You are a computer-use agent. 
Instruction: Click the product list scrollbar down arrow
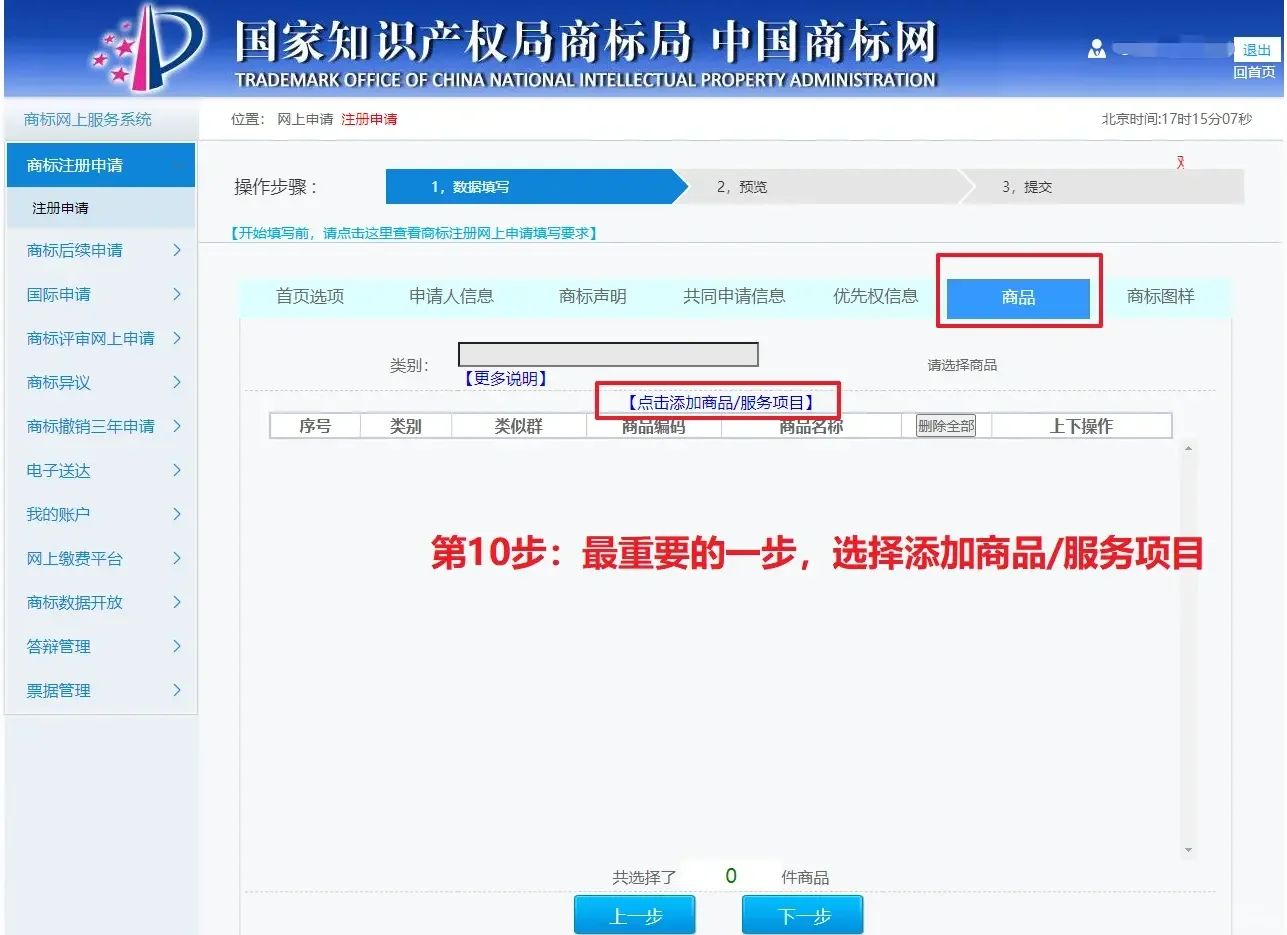pos(1188,850)
